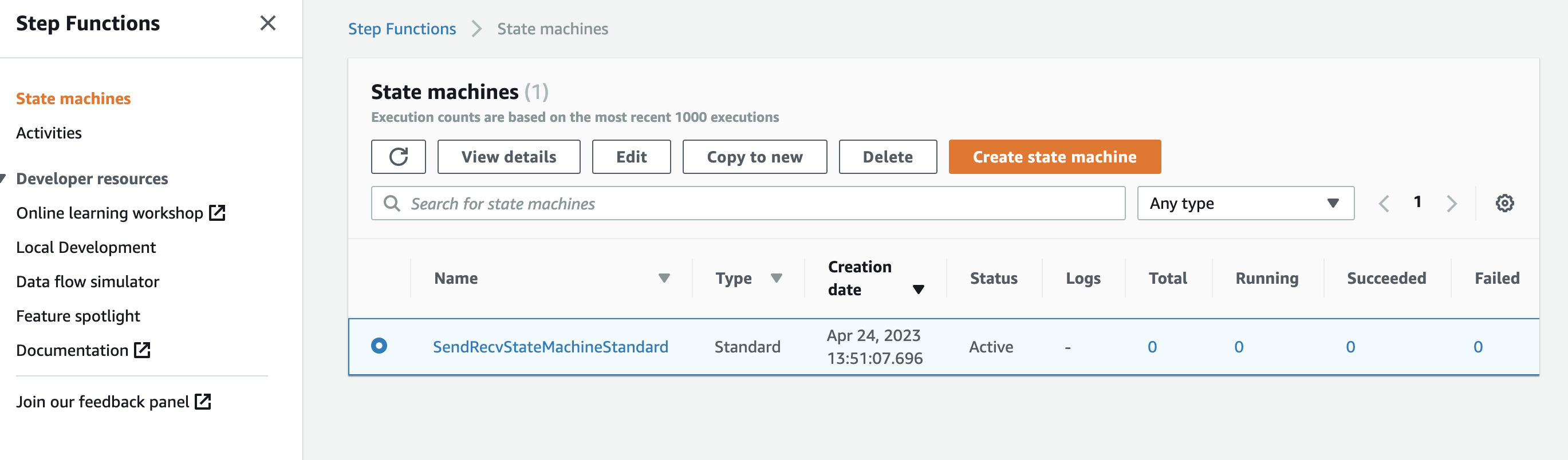
Task: Click the Active status cell
Action: pos(991,347)
